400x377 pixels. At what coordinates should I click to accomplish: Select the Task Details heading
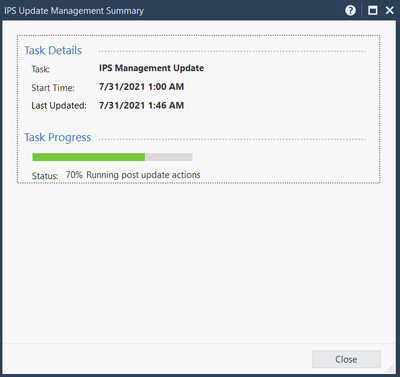(x=53, y=50)
